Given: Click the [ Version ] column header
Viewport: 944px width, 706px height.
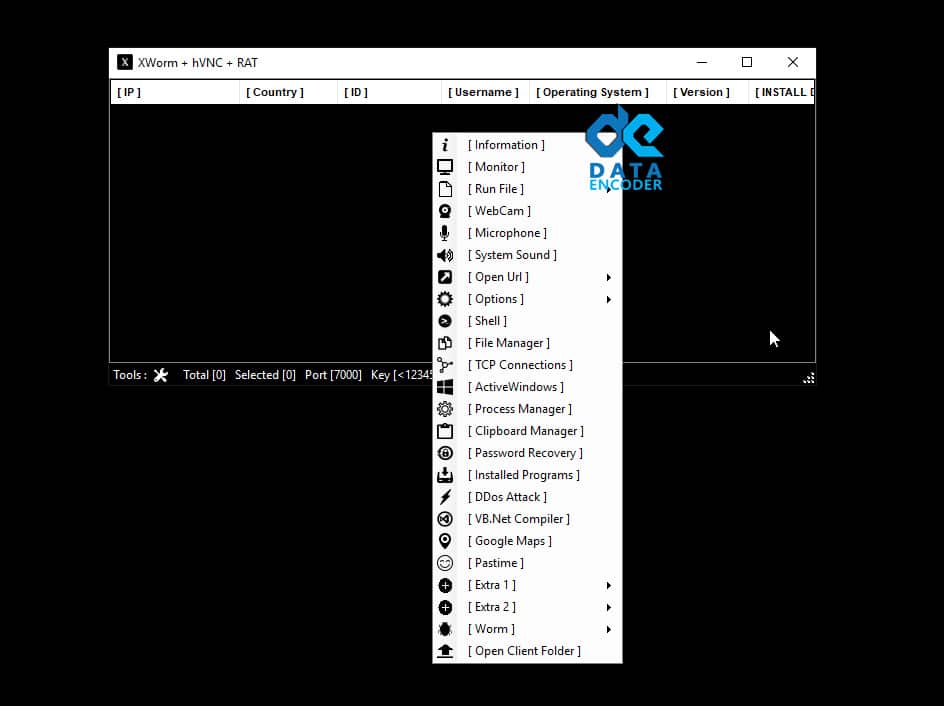Looking at the screenshot, I should [707, 92].
